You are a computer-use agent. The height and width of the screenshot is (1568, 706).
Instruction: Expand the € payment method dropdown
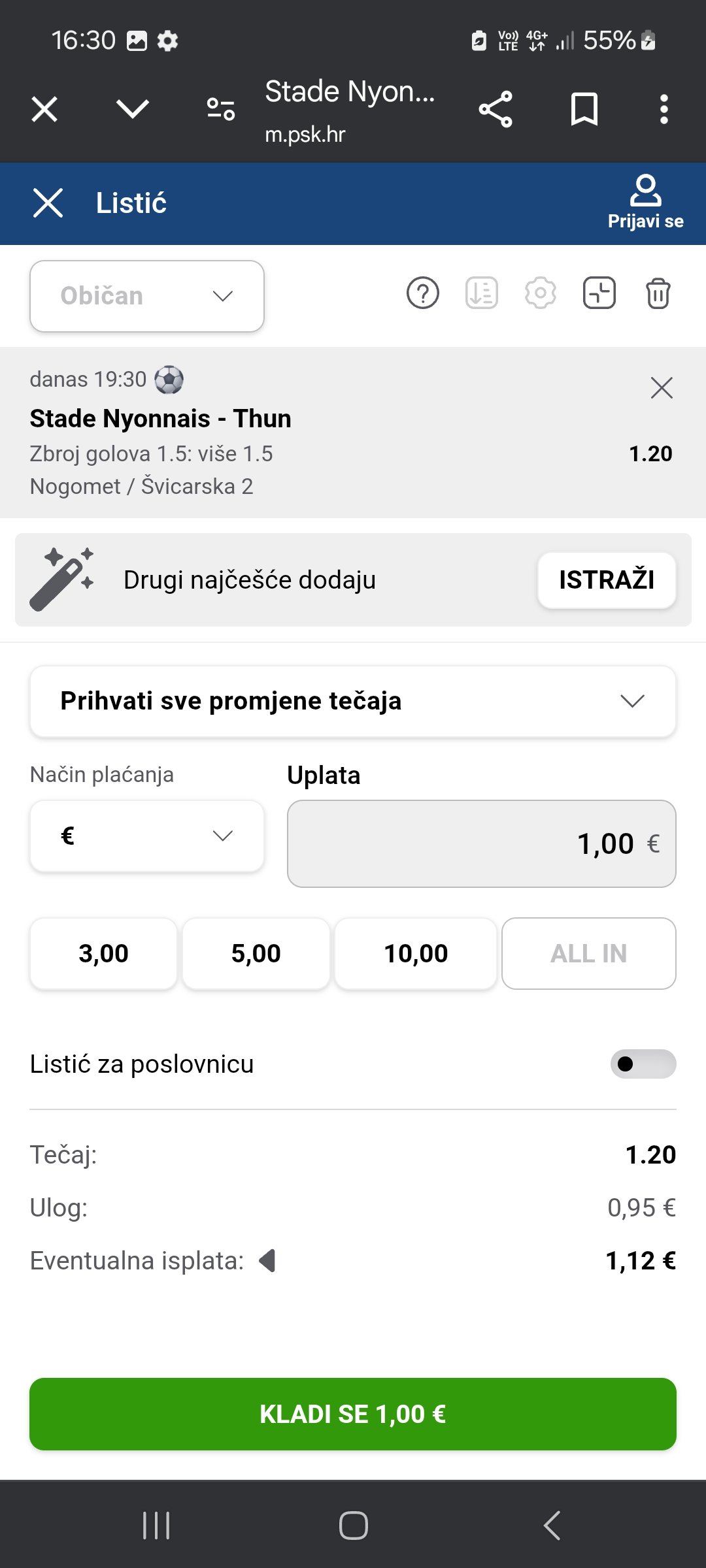147,836
